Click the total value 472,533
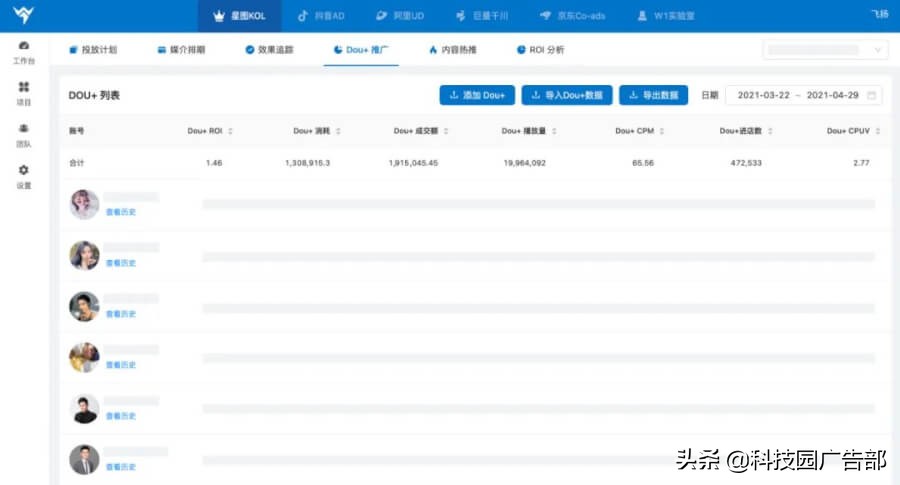 coord(746,163)
